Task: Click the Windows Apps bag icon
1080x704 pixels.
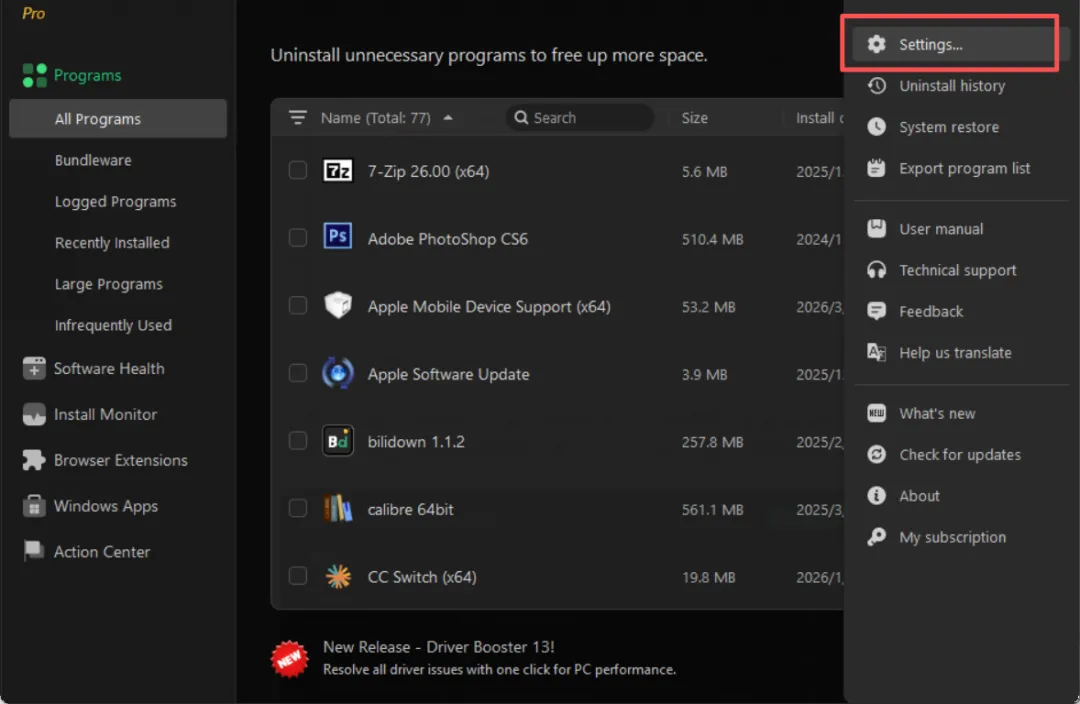Action: [34, 506]
